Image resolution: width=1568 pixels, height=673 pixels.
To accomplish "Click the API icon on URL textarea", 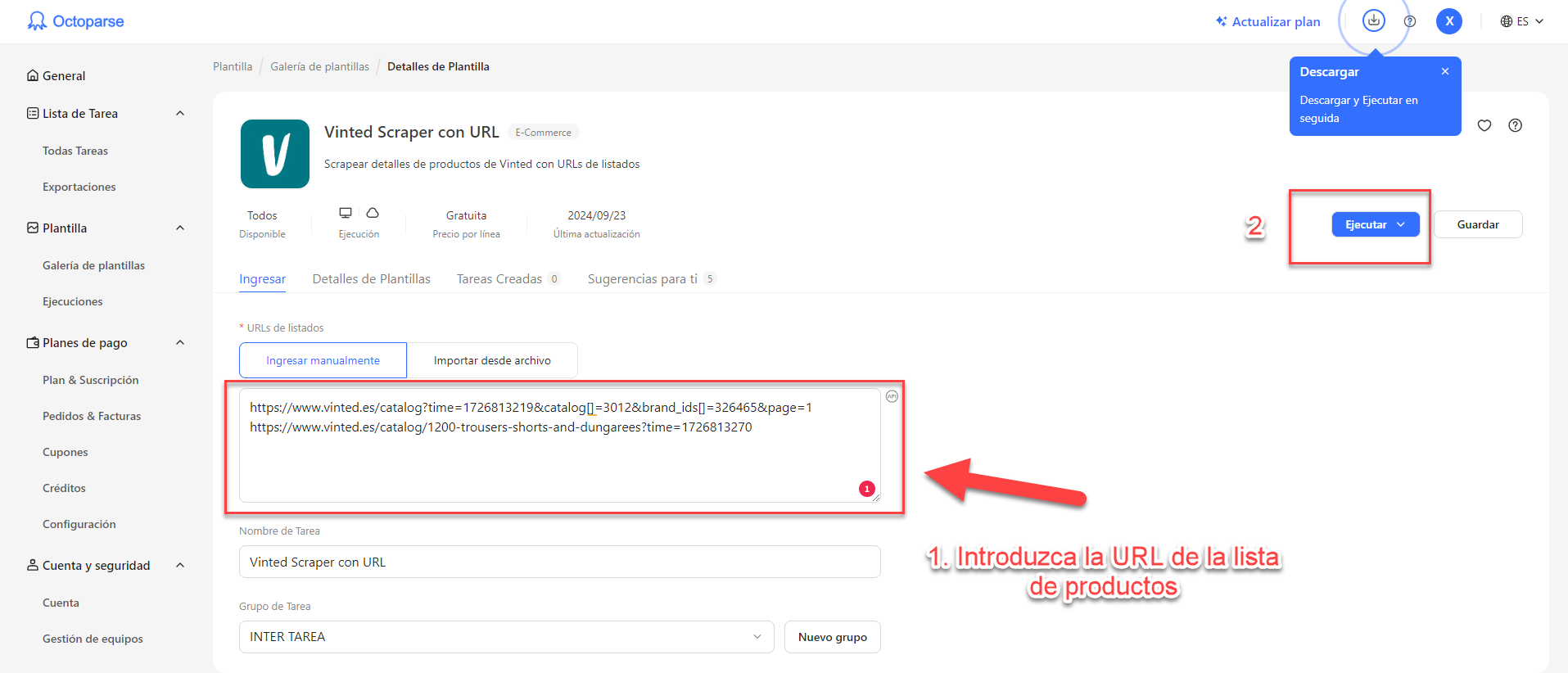I will tap(892, 396).
